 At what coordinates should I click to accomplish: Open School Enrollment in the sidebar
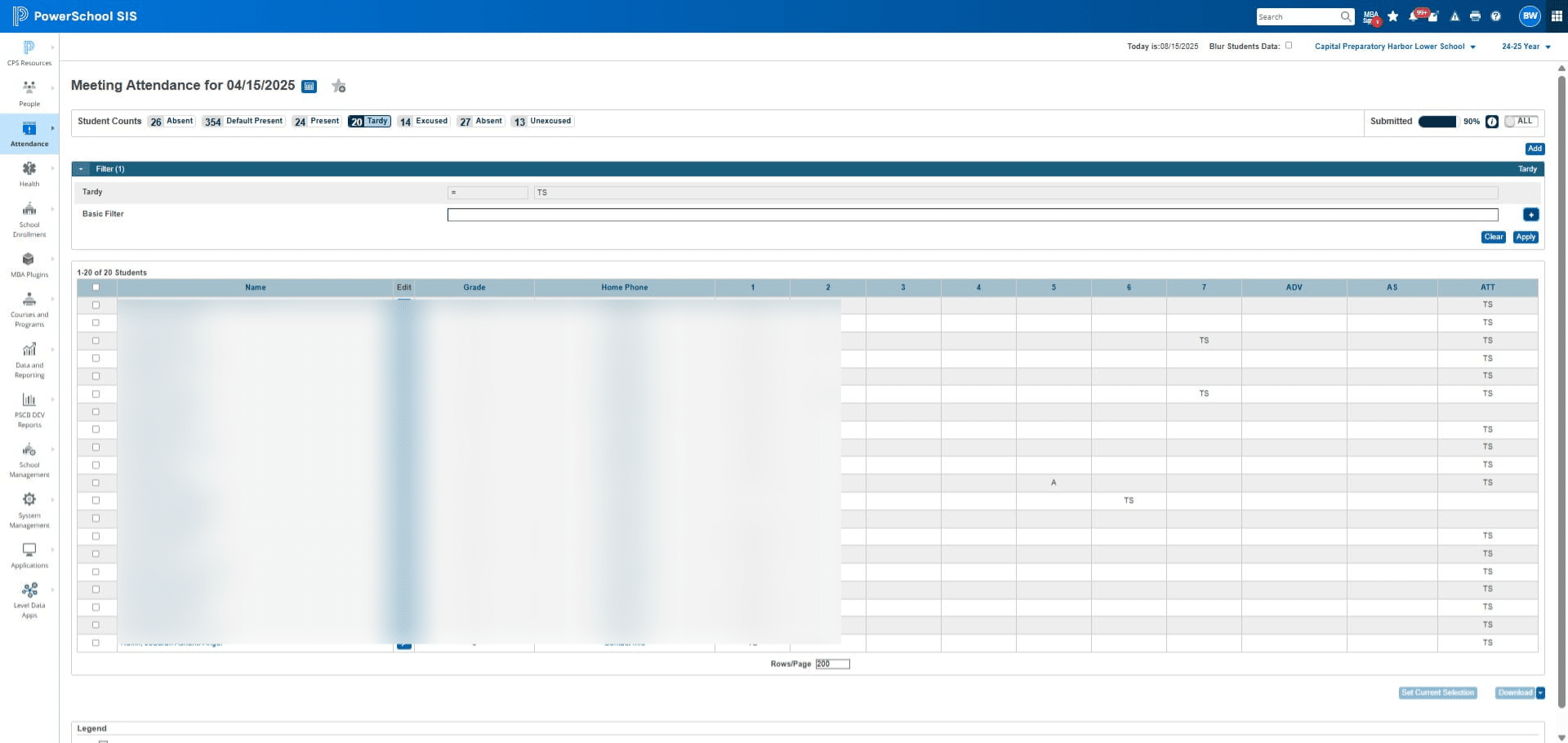[29, 220]
